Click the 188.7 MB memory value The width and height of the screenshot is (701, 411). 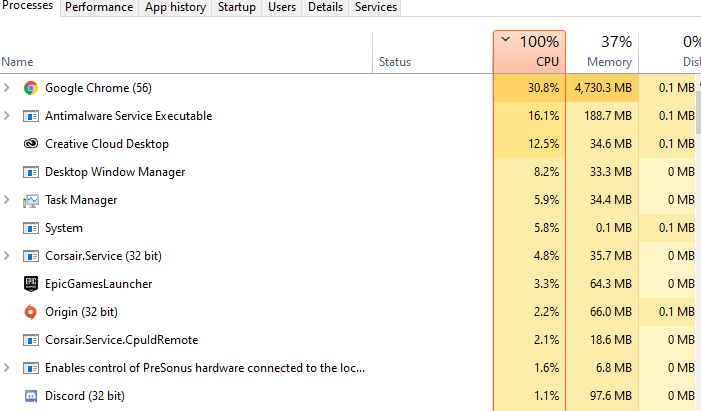[x=608, y=116]
